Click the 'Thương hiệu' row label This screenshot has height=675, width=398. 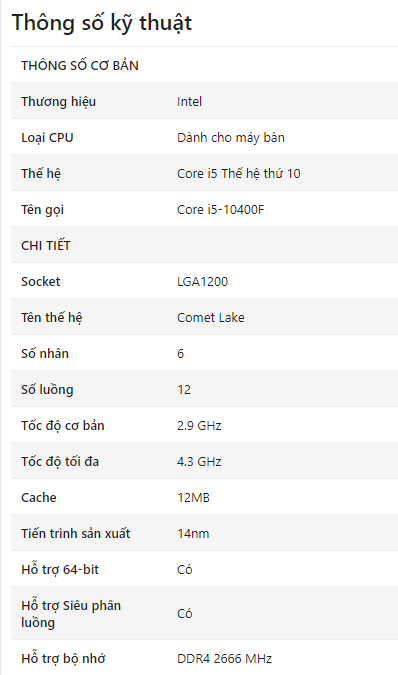(x=59, y=102)
